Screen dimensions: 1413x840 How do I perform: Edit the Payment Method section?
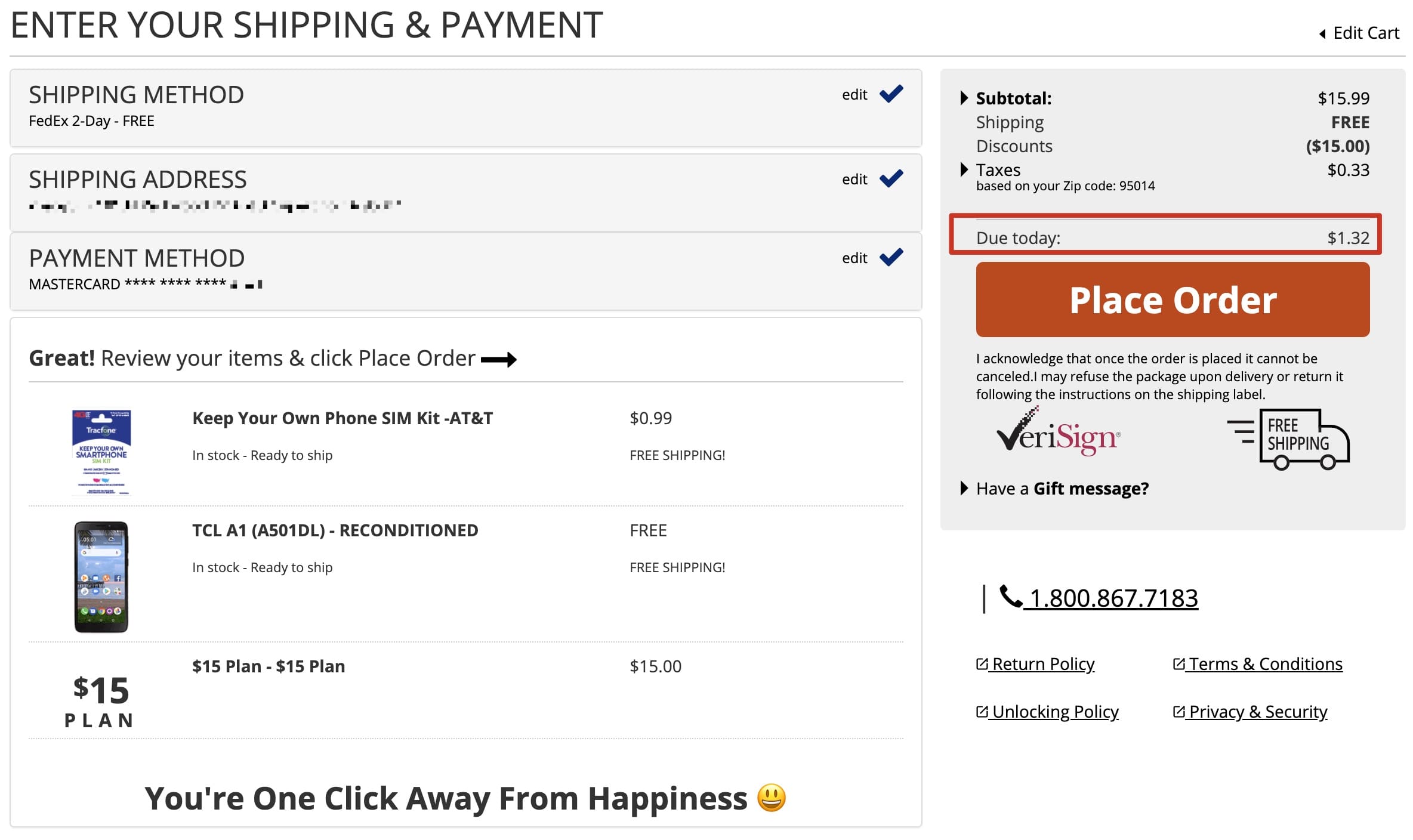click(854, 258)
